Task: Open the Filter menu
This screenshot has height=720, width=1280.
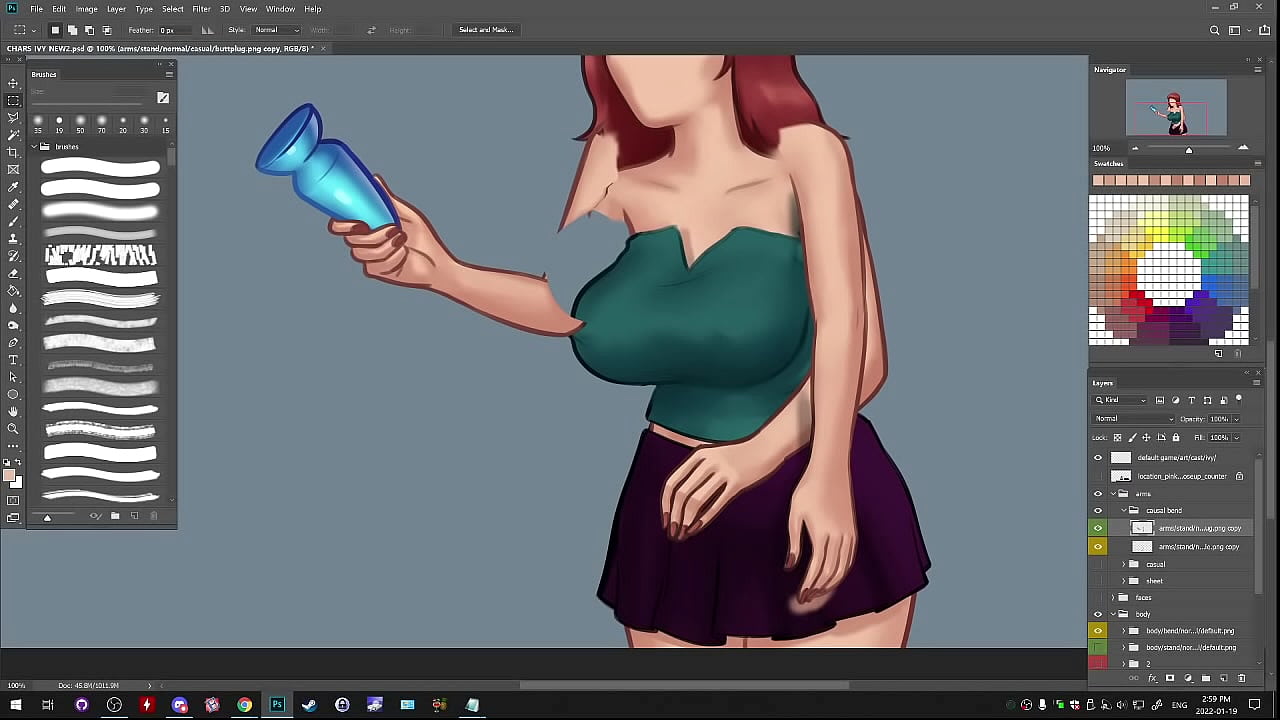Action: 201,9
